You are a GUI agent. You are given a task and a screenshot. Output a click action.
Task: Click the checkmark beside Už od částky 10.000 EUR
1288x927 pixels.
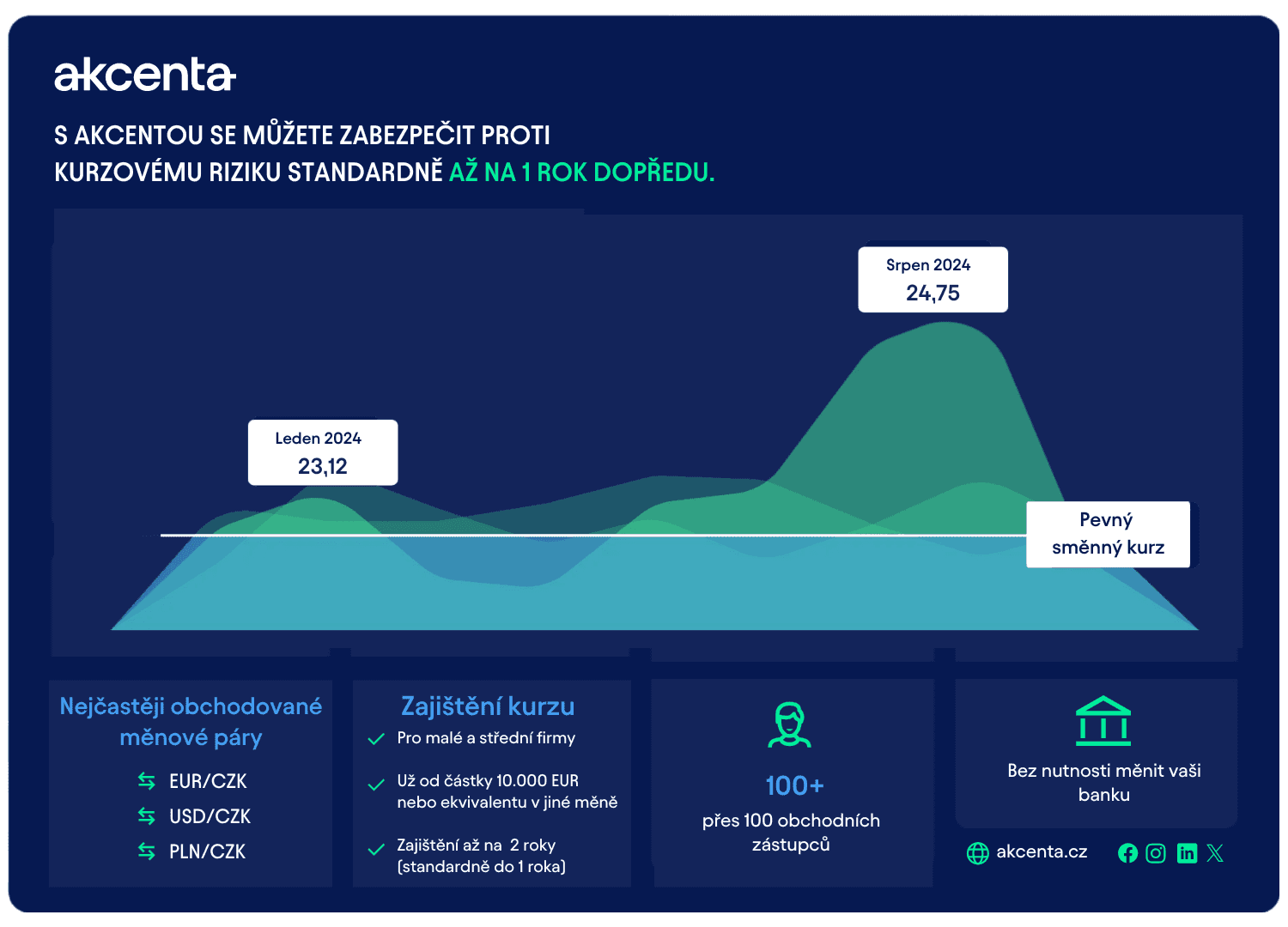[x=376, y=785]
